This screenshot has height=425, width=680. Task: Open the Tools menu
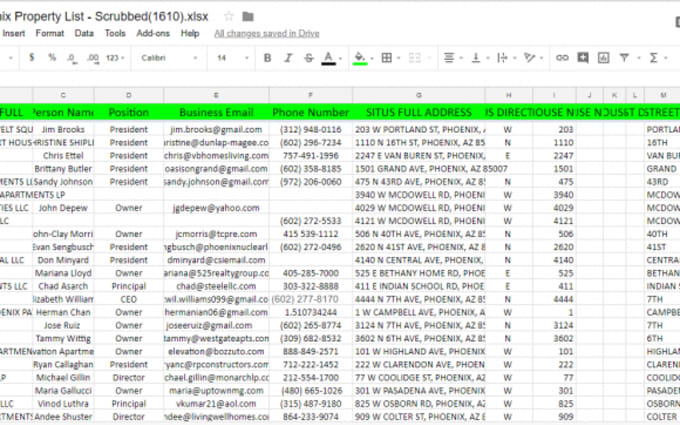[115, 33]
